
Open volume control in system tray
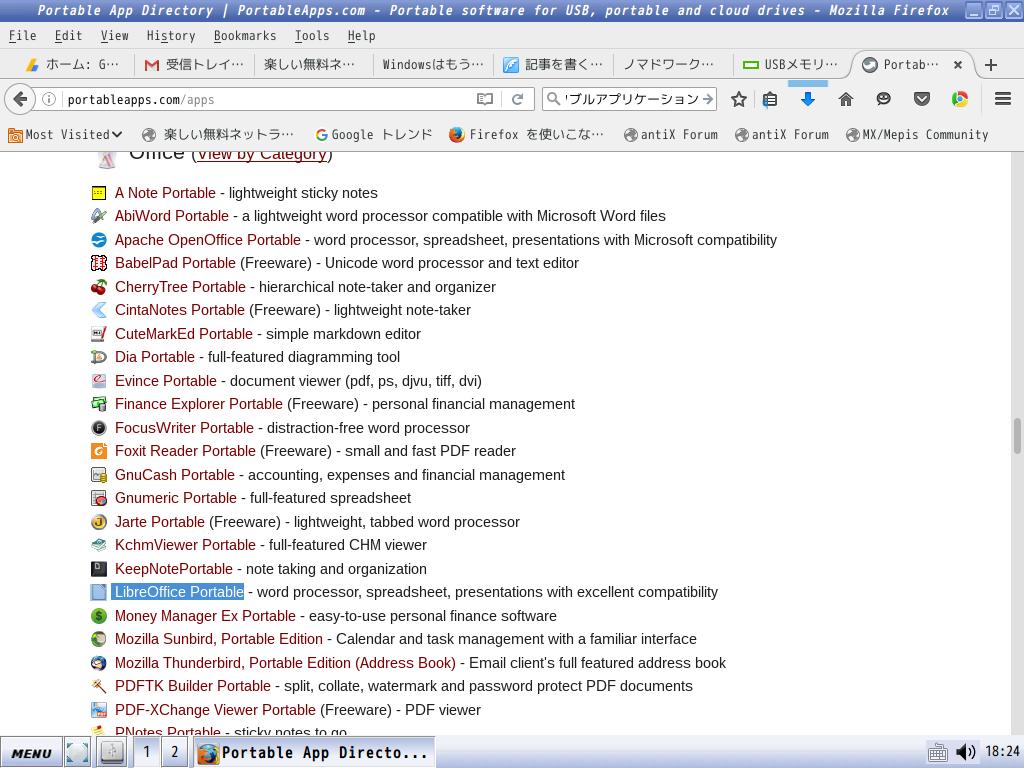click(966, 752)
